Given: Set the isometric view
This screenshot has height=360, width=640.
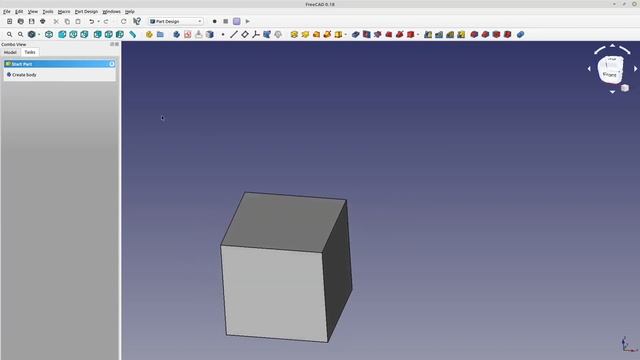Looking at the screenshot, I should click(49, 35).
